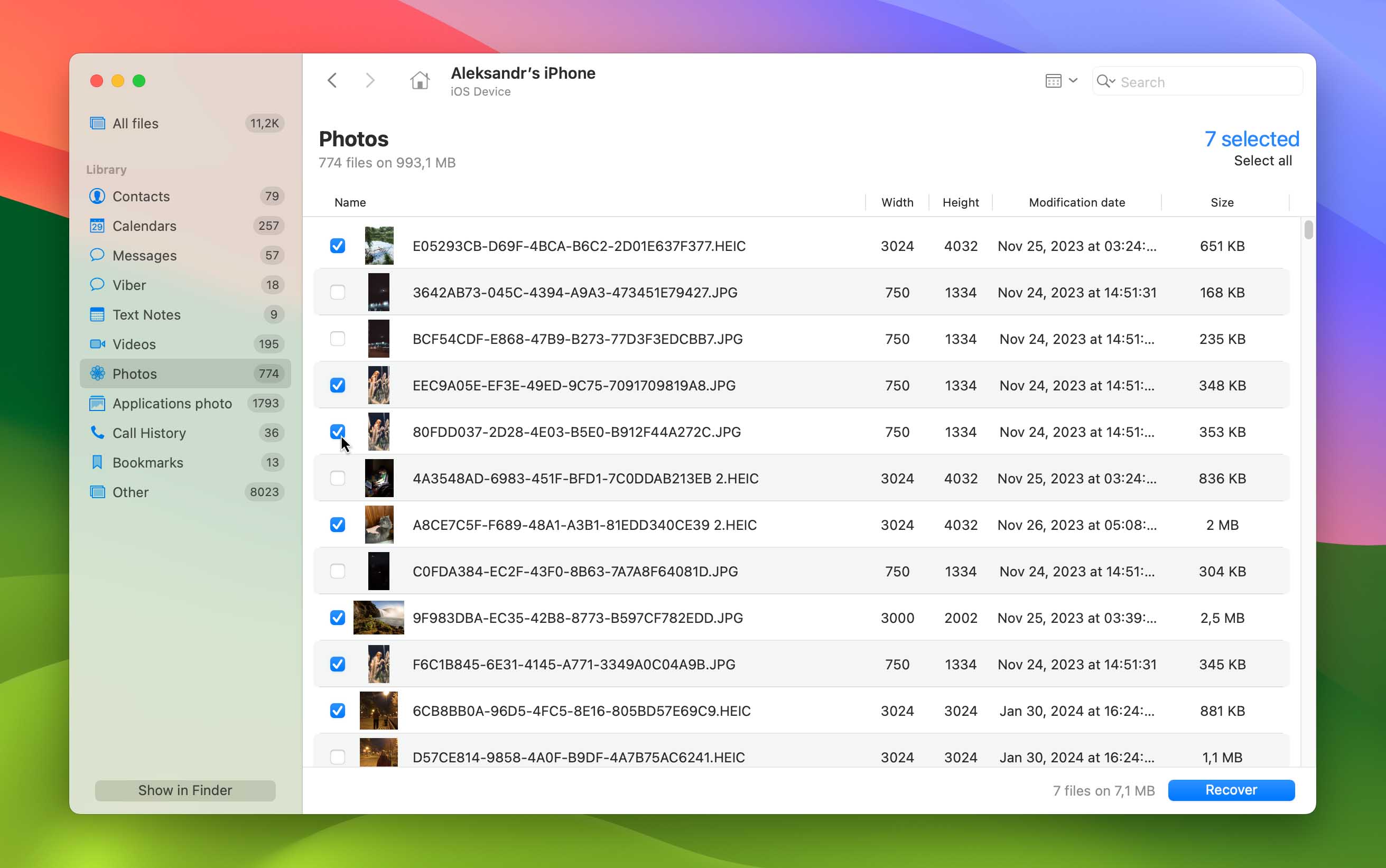
Task: Open Contacts in the Library sidebar
Action: [x=141, y=196]
